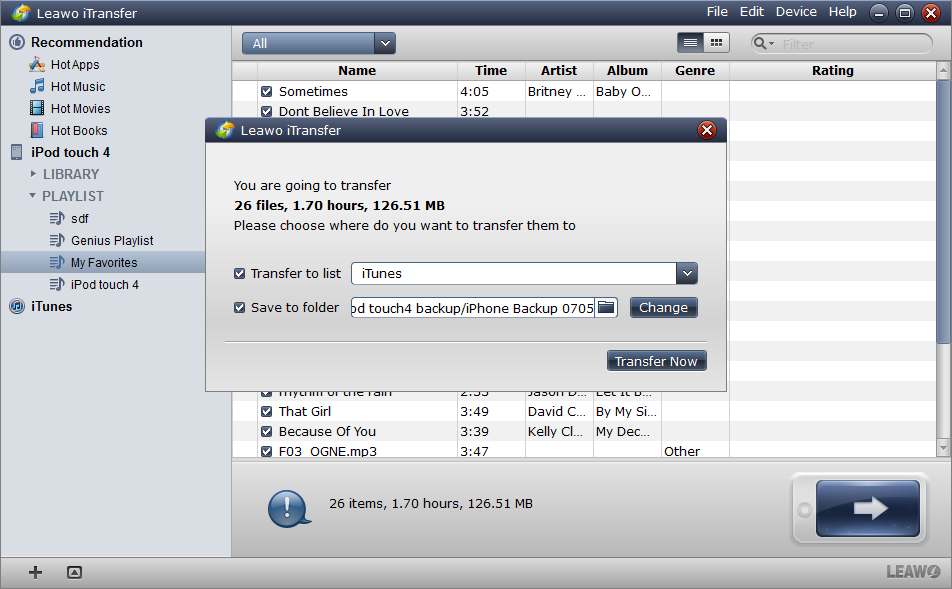Image resolution: width=952 pixels, height=589 pixels.
Task: Click the Recommendation section icon
Action: [x=17, y=42]
